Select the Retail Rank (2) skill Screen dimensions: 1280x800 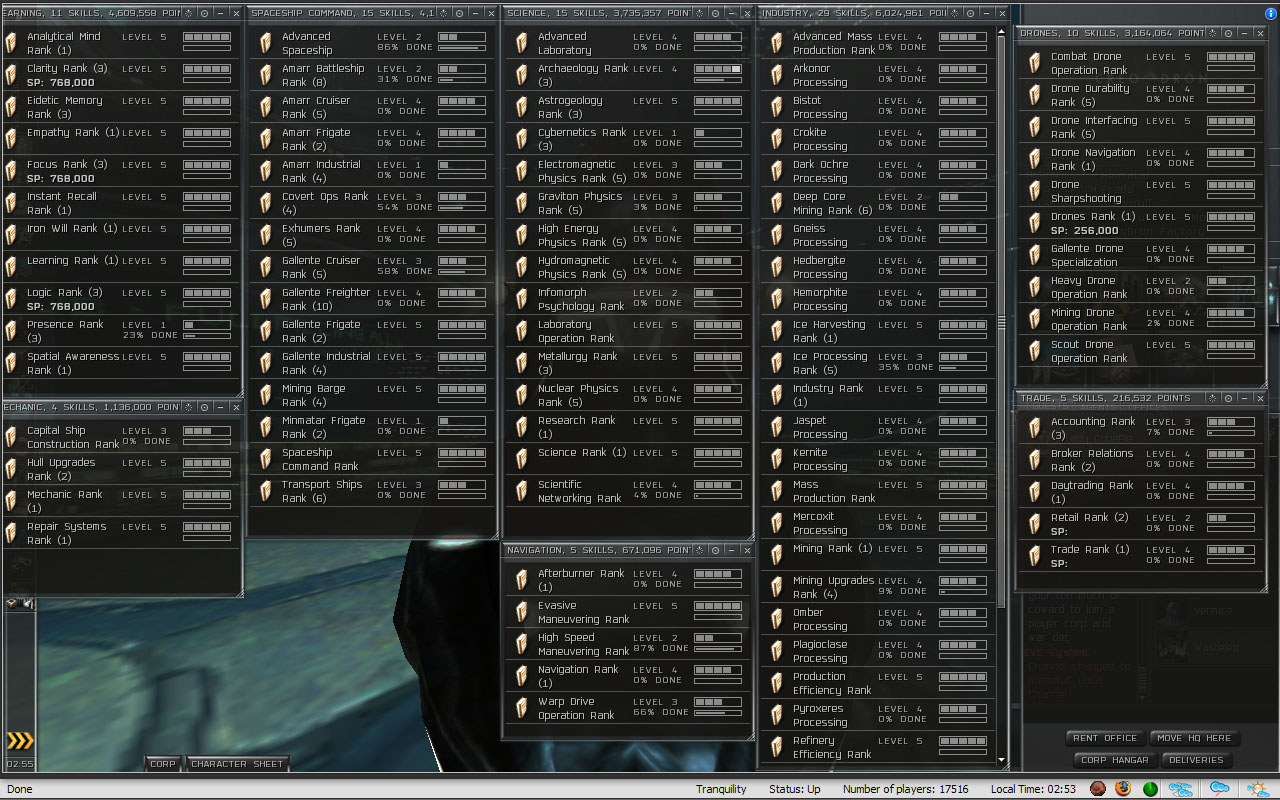[x=1141, y=524]
